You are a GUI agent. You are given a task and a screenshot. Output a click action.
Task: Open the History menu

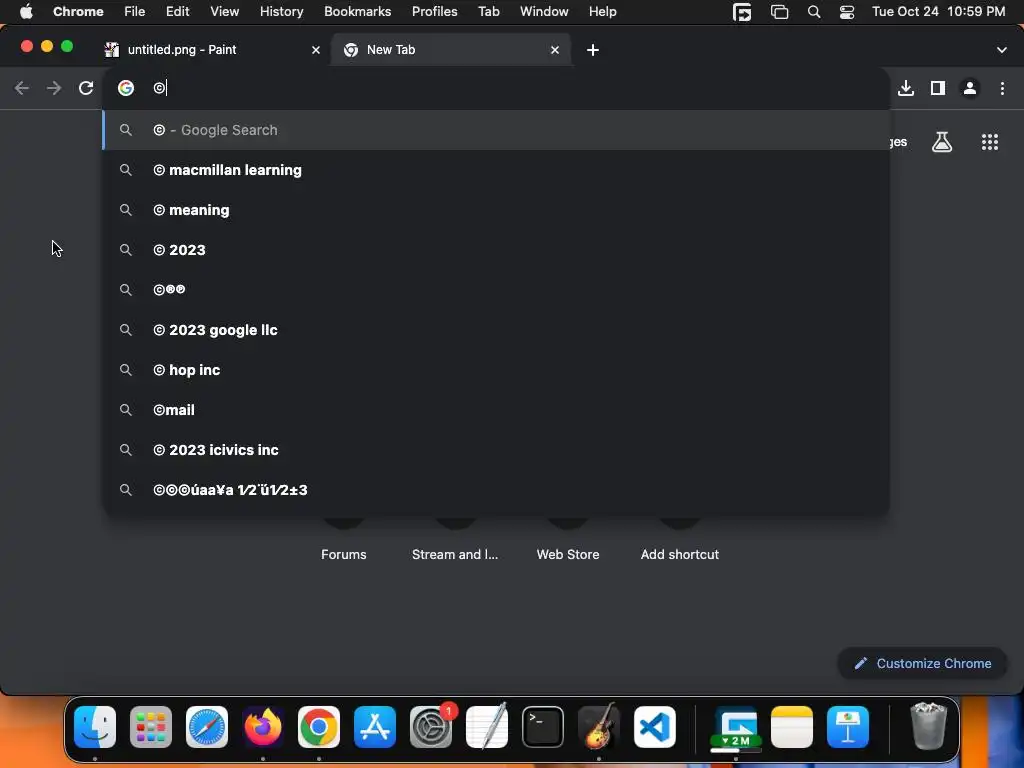pos(281,12)
